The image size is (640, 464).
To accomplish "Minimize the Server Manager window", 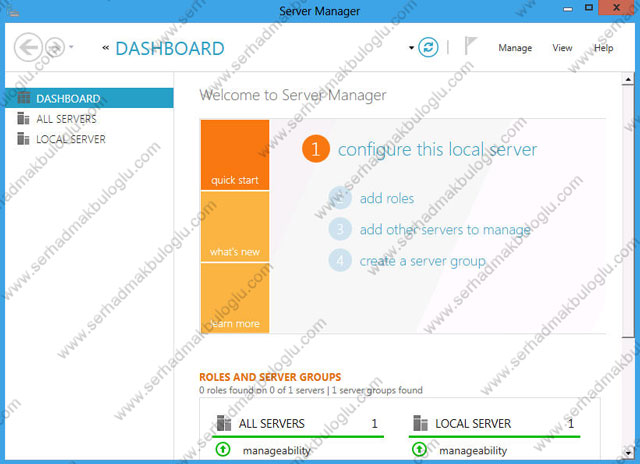I will 567,9.
